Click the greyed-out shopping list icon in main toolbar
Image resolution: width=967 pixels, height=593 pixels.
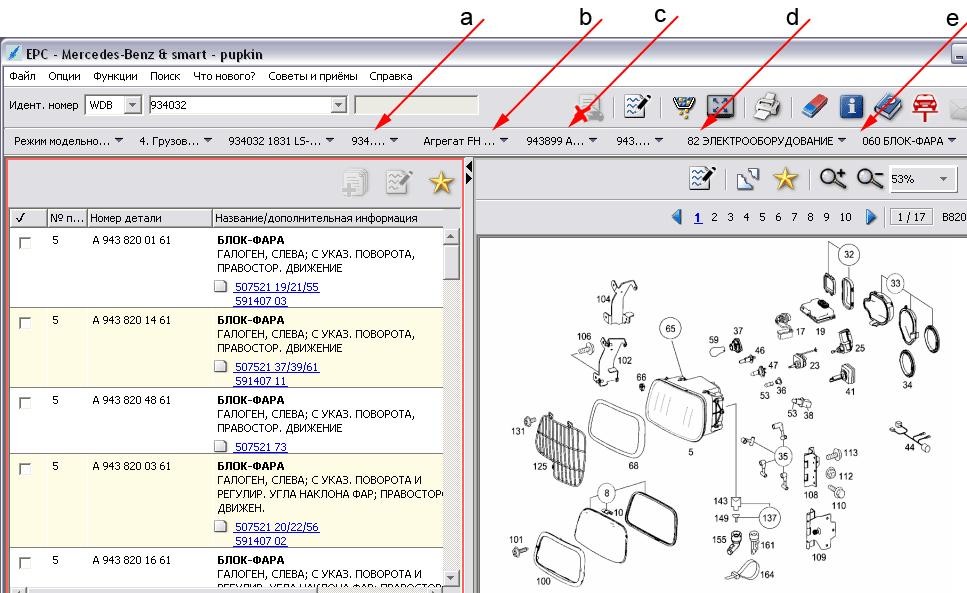tap(590, 106)
